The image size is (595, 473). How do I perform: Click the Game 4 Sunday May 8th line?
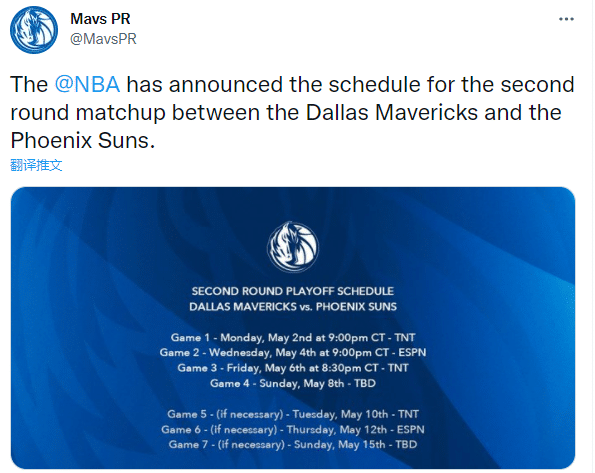pyautogui.click(x=293, y=383)
